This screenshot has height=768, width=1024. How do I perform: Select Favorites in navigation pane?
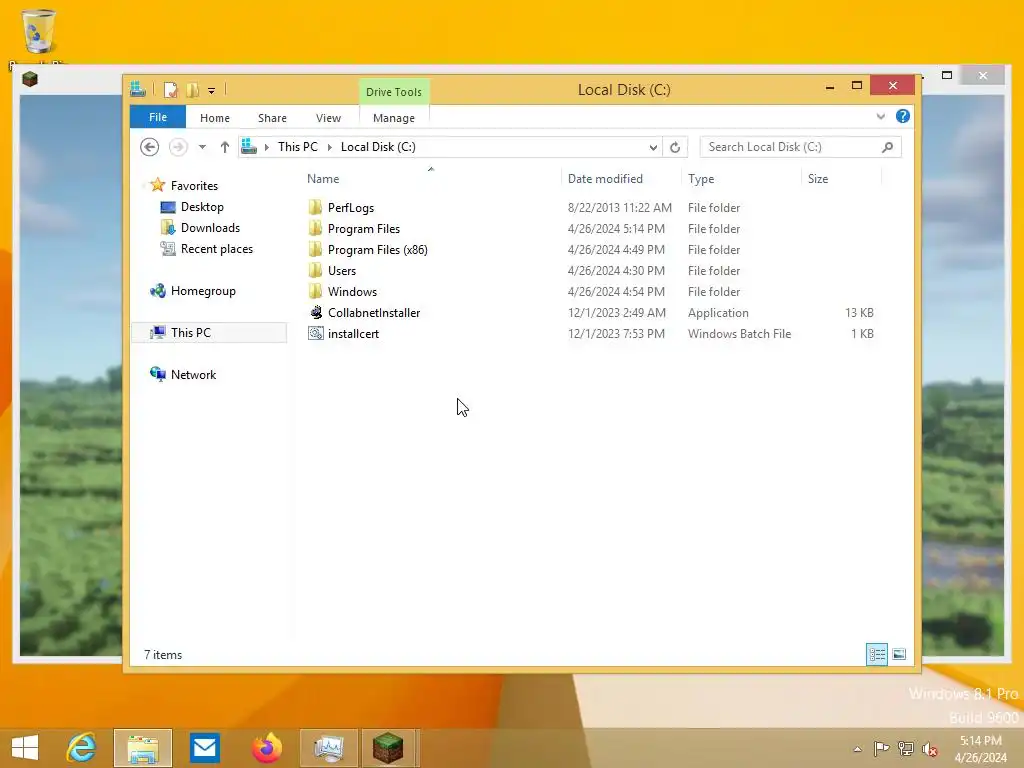click(194, 185)
